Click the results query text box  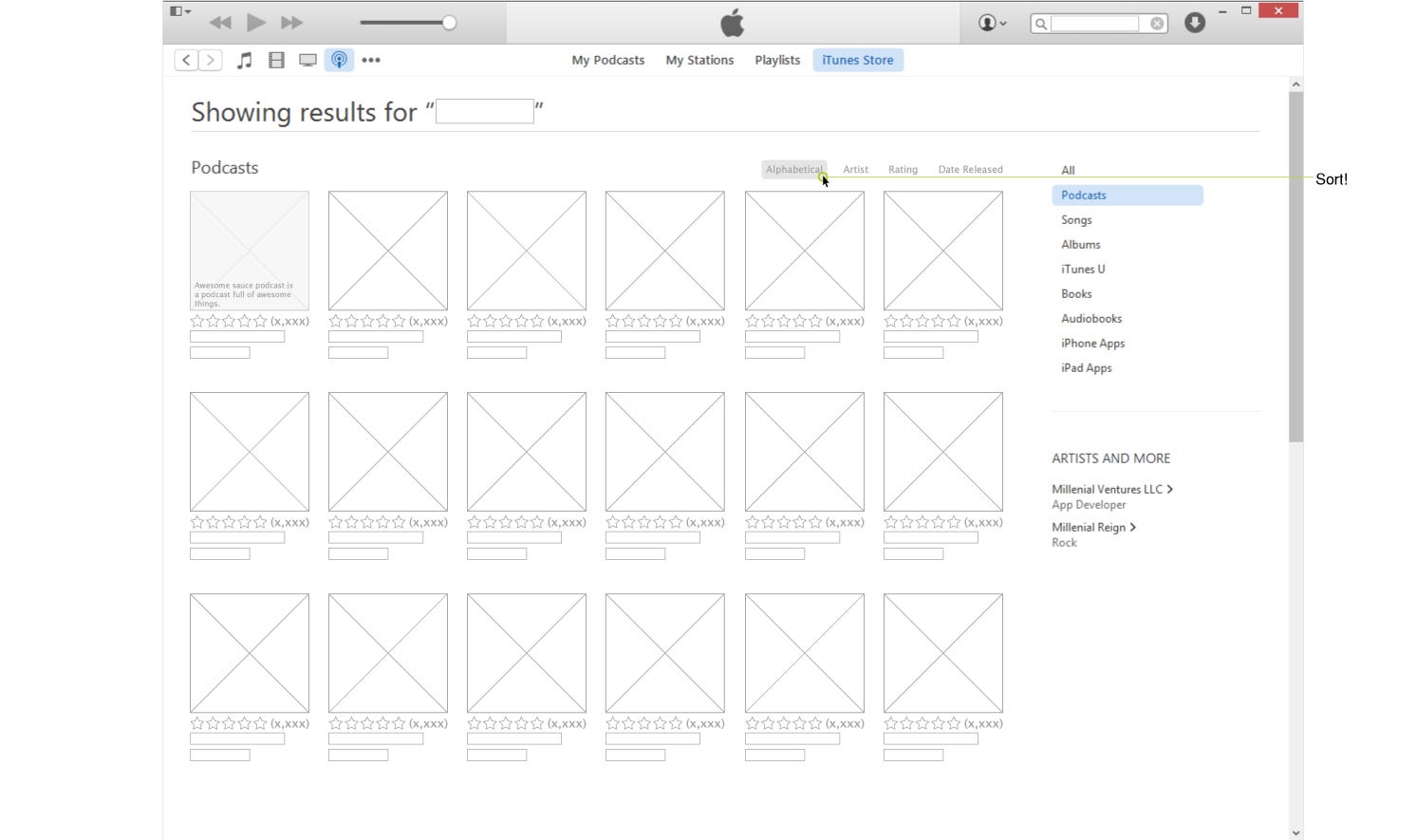(485, 111)
